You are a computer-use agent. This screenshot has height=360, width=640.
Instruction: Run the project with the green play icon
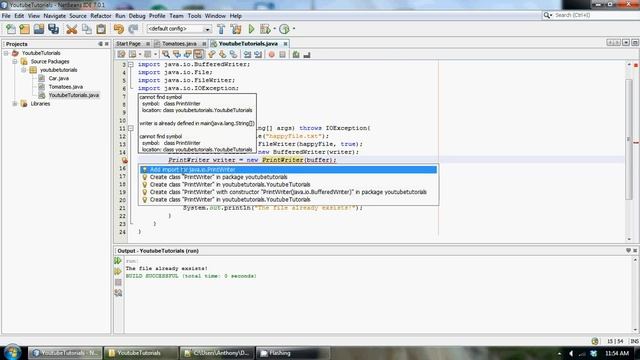[x=251, y=29]
